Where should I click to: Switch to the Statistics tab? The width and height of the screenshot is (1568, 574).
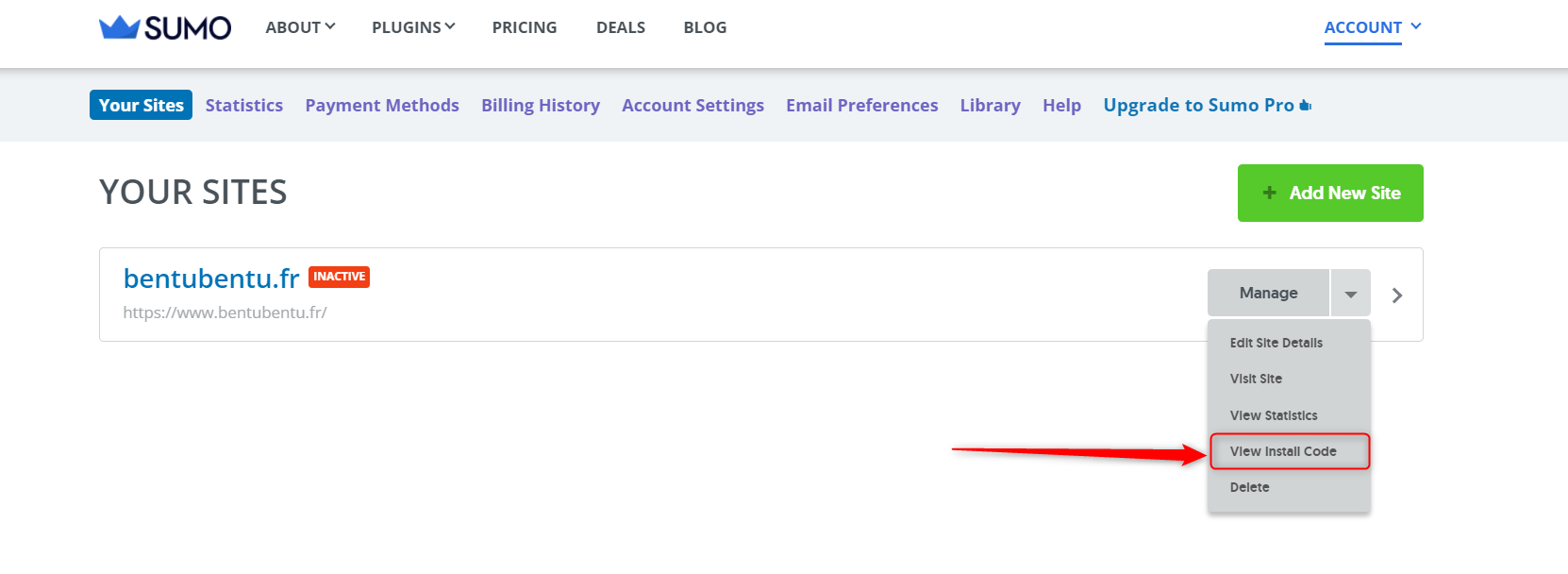click(244, 105)
